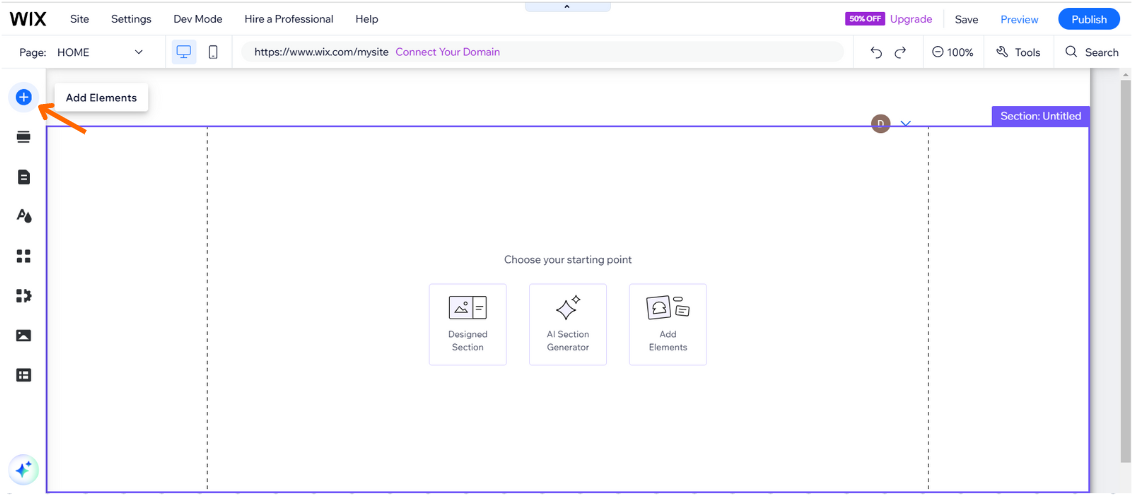Open the Search tool
Viewport: 1137px width, 497px height.
pyautogui.click(x=1091, y=52)
